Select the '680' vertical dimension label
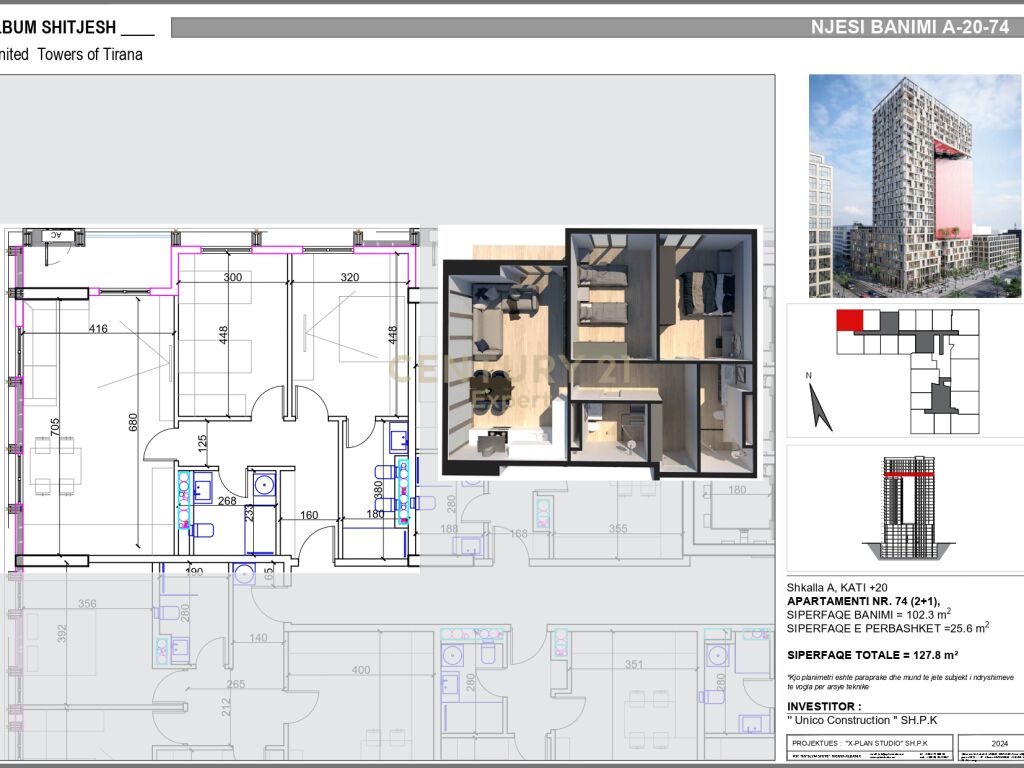This screenshot has width=1024, height=768. click(133, 423)
